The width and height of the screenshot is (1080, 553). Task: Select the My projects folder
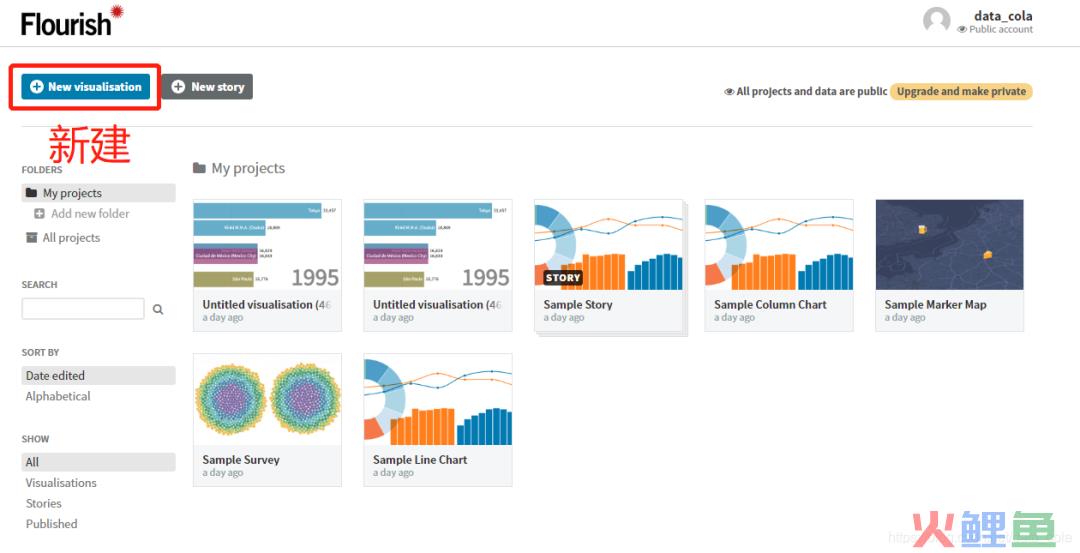pos(98,193)
